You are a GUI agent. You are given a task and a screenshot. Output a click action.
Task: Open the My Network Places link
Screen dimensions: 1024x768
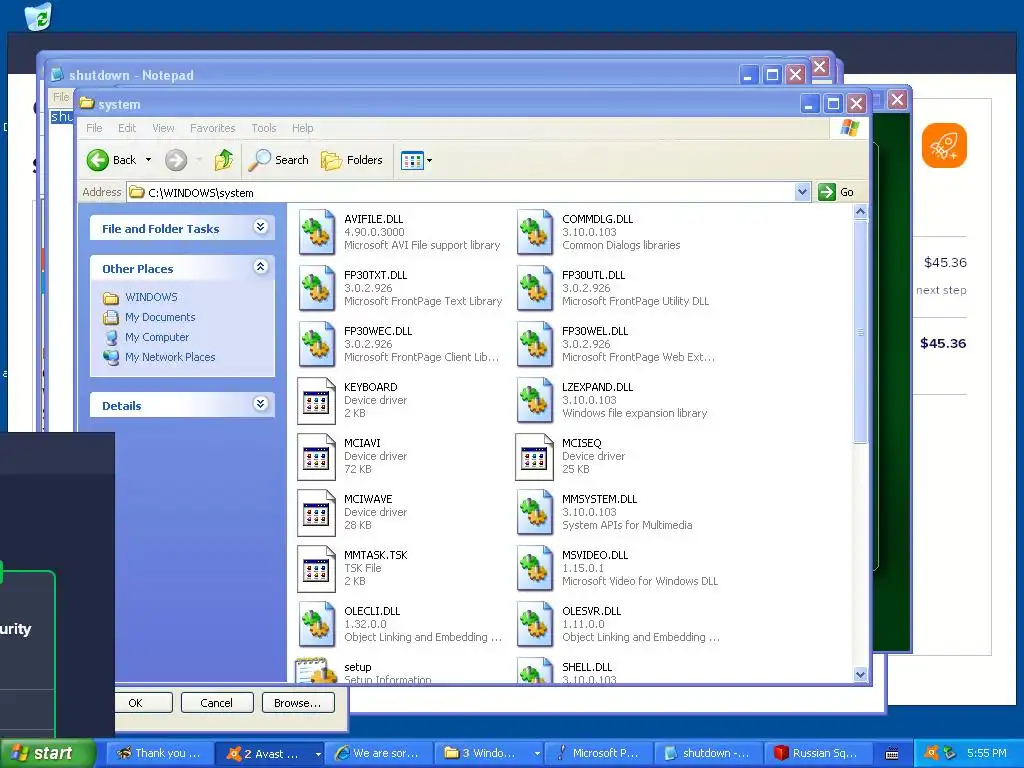click(x=170, y=357)
